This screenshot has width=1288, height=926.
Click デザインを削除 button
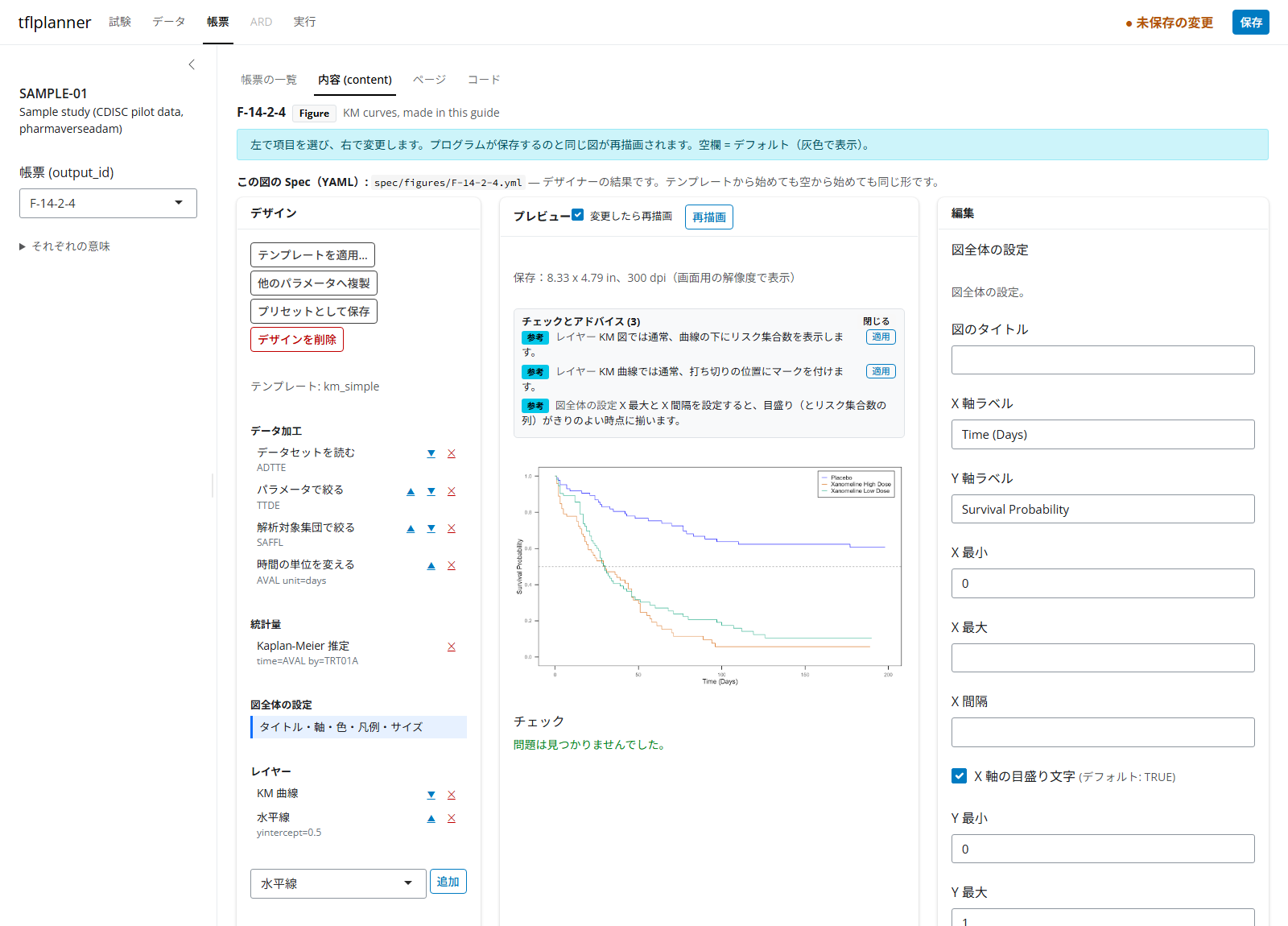[297, 340]
